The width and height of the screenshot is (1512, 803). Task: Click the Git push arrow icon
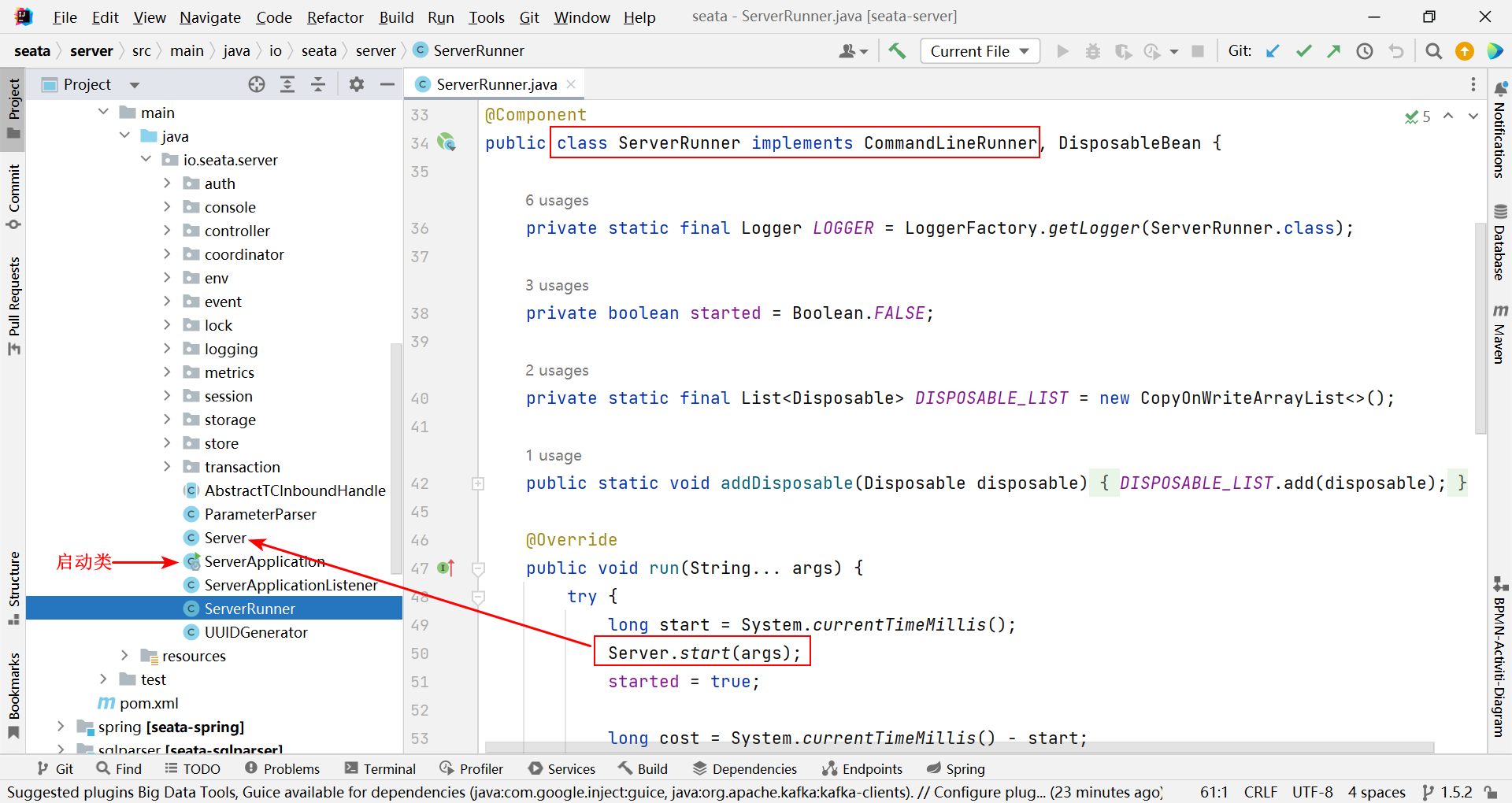1333,51
